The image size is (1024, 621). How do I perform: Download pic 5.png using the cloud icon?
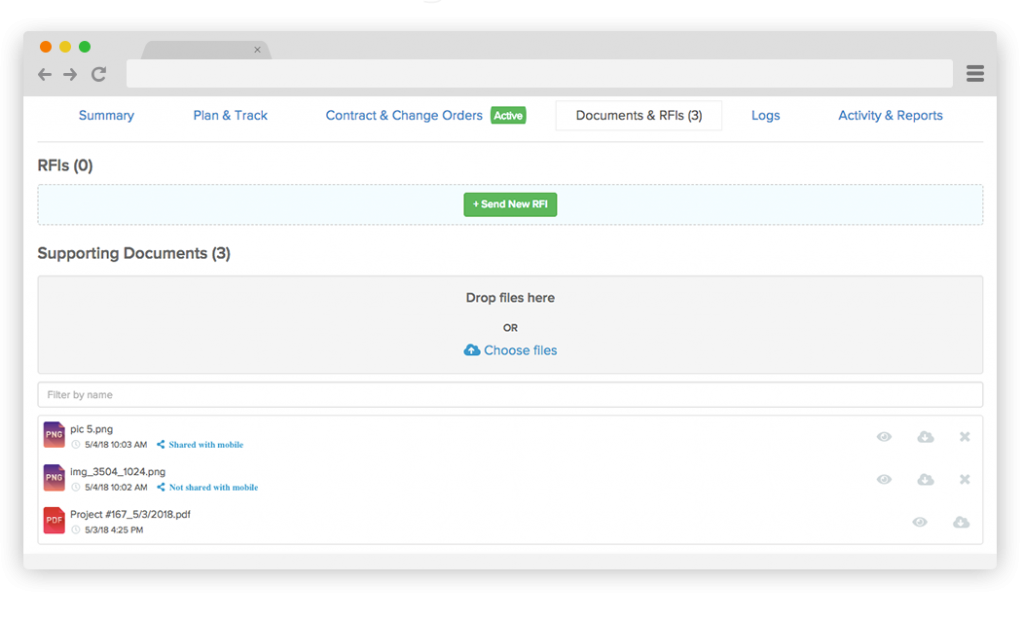(x=925, y=437)
